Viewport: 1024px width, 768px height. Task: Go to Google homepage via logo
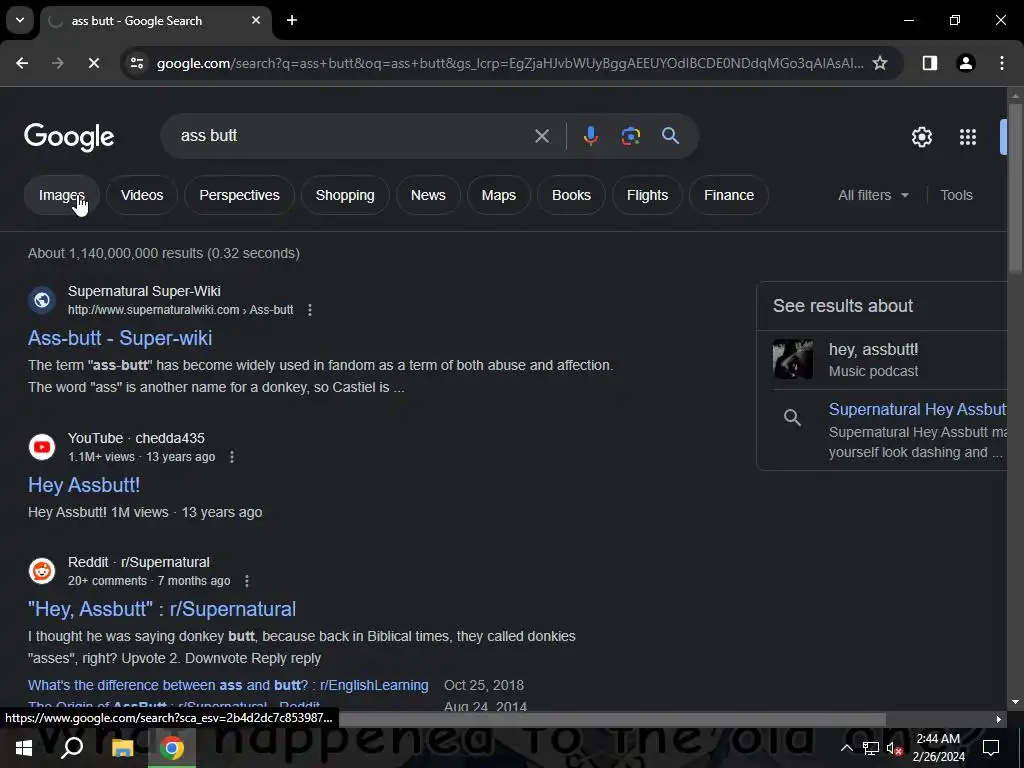(x=69, y=137)
